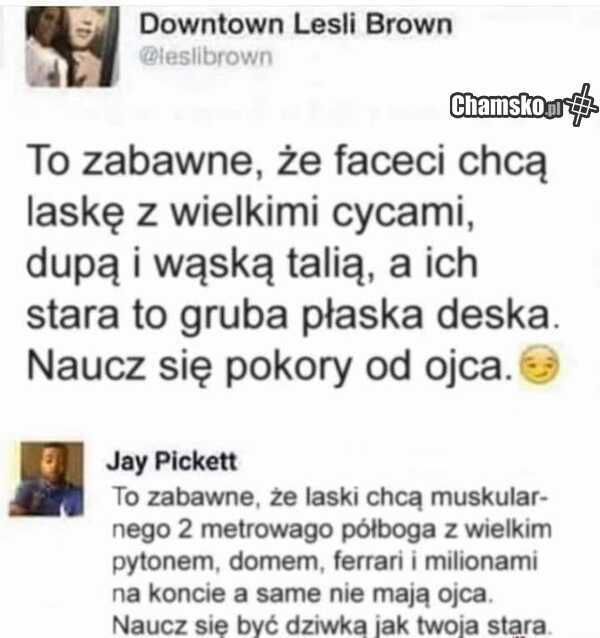Click the smirking emoji after 'ojca.'

(540, 366)
